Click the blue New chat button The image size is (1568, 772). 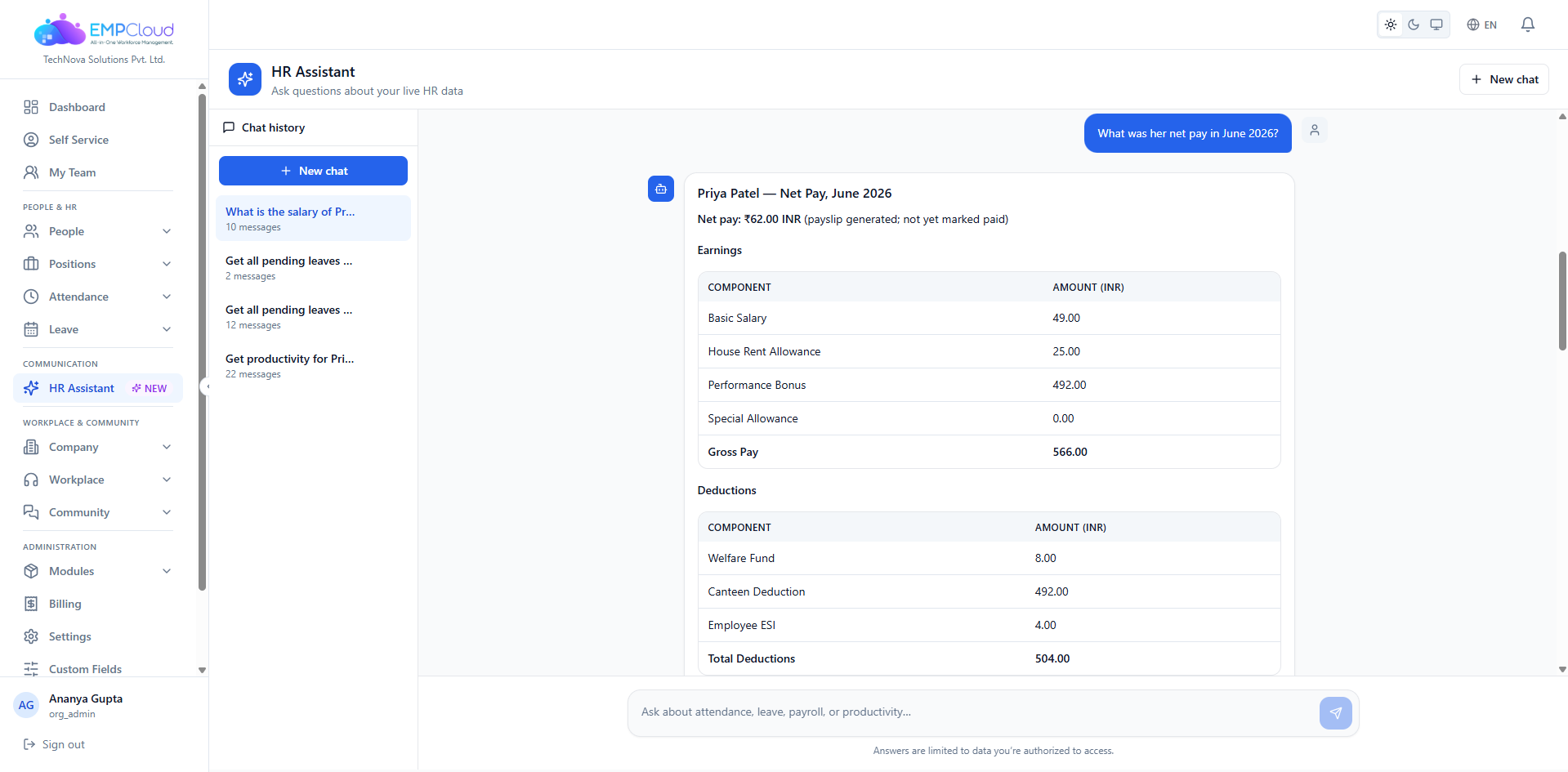coord(313,171)
